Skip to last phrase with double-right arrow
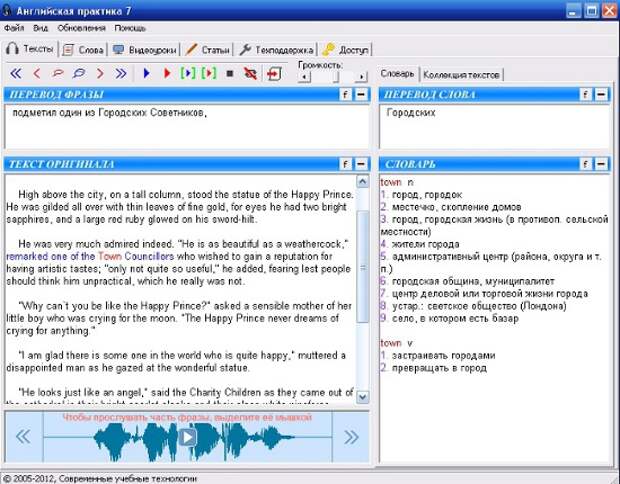 click(121, 73)
